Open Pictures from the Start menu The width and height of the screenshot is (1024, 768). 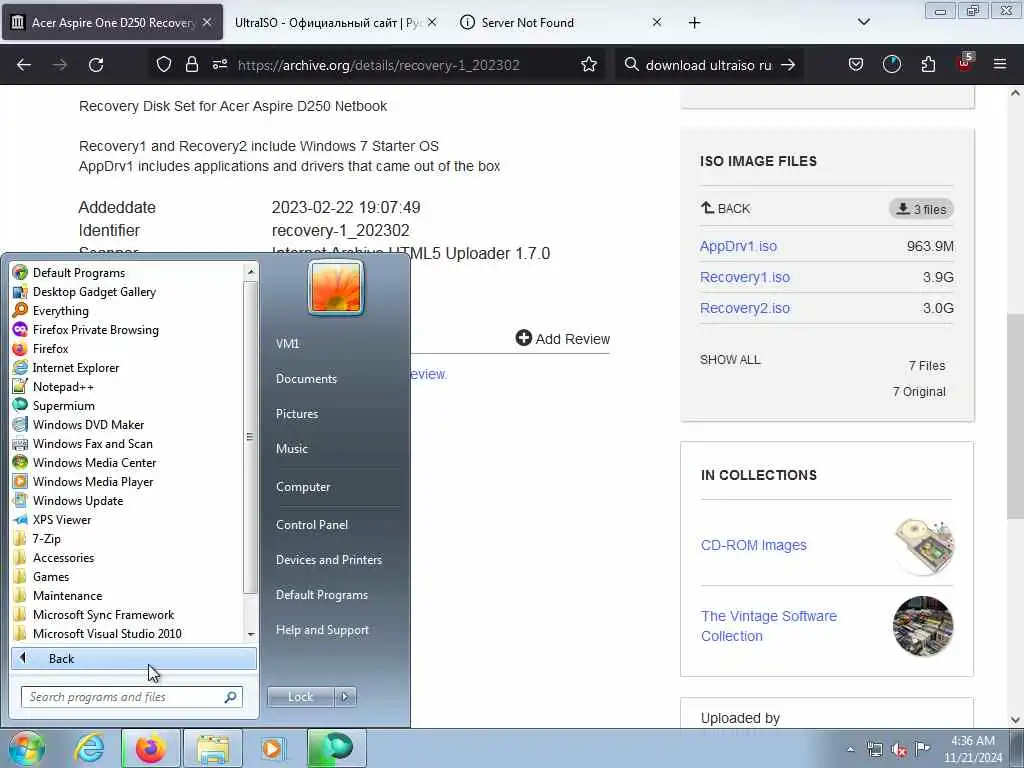(x=296, y=414)
